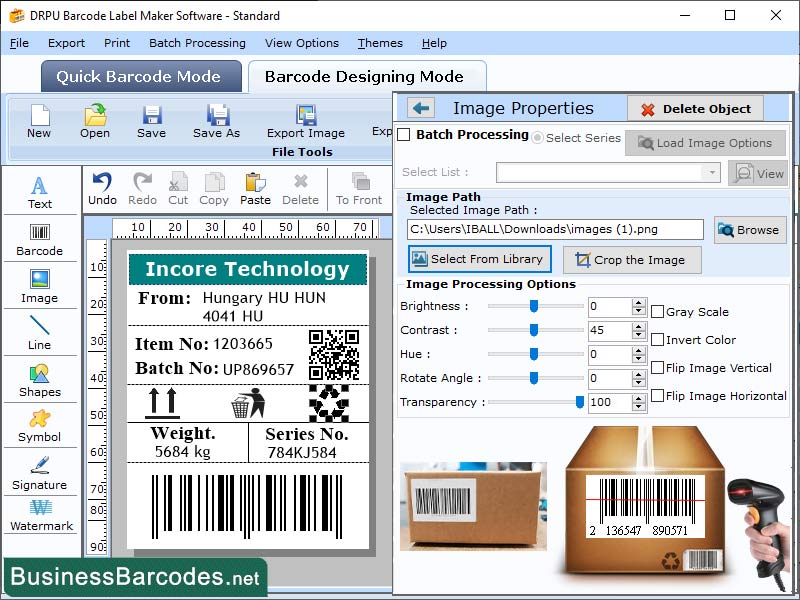
Task: Enable Flip Image Vertical
Action: (x=658, y=368)
